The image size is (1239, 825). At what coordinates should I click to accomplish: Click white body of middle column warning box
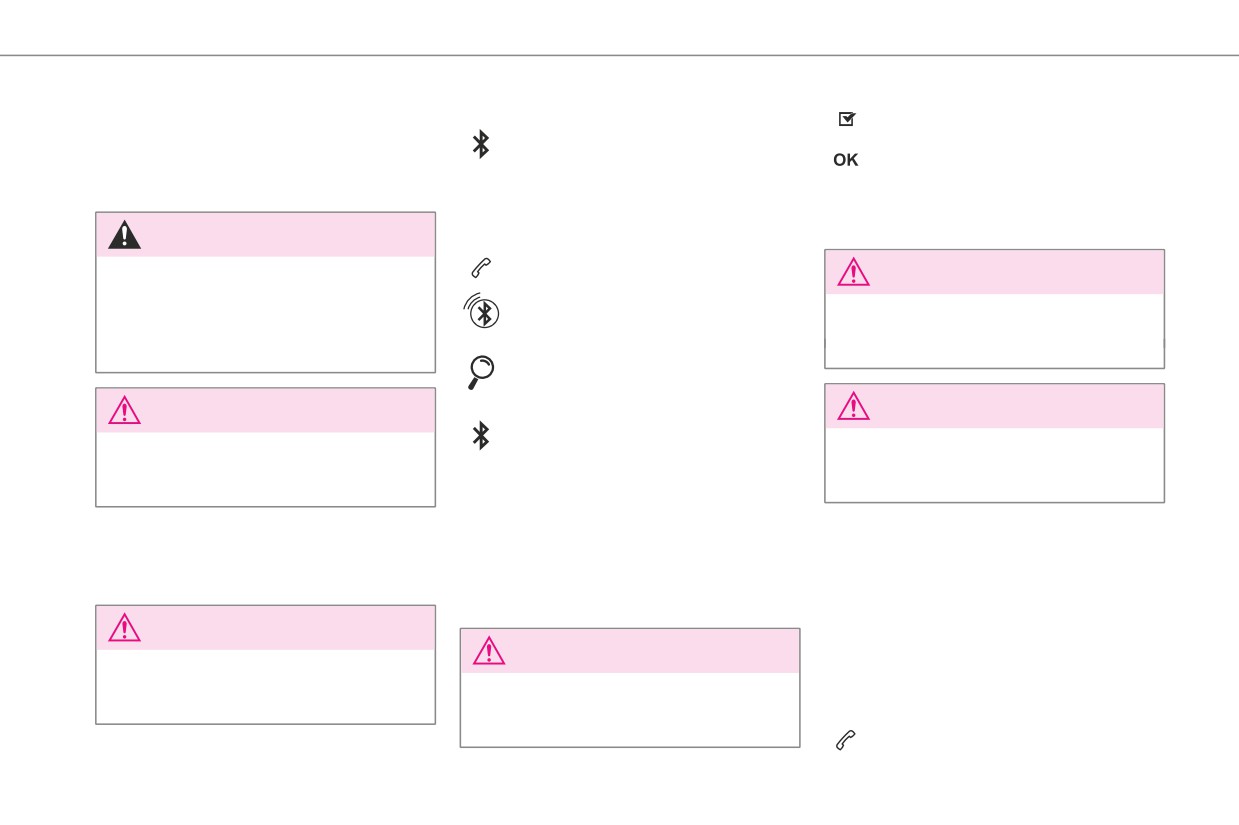pos(630,709)
